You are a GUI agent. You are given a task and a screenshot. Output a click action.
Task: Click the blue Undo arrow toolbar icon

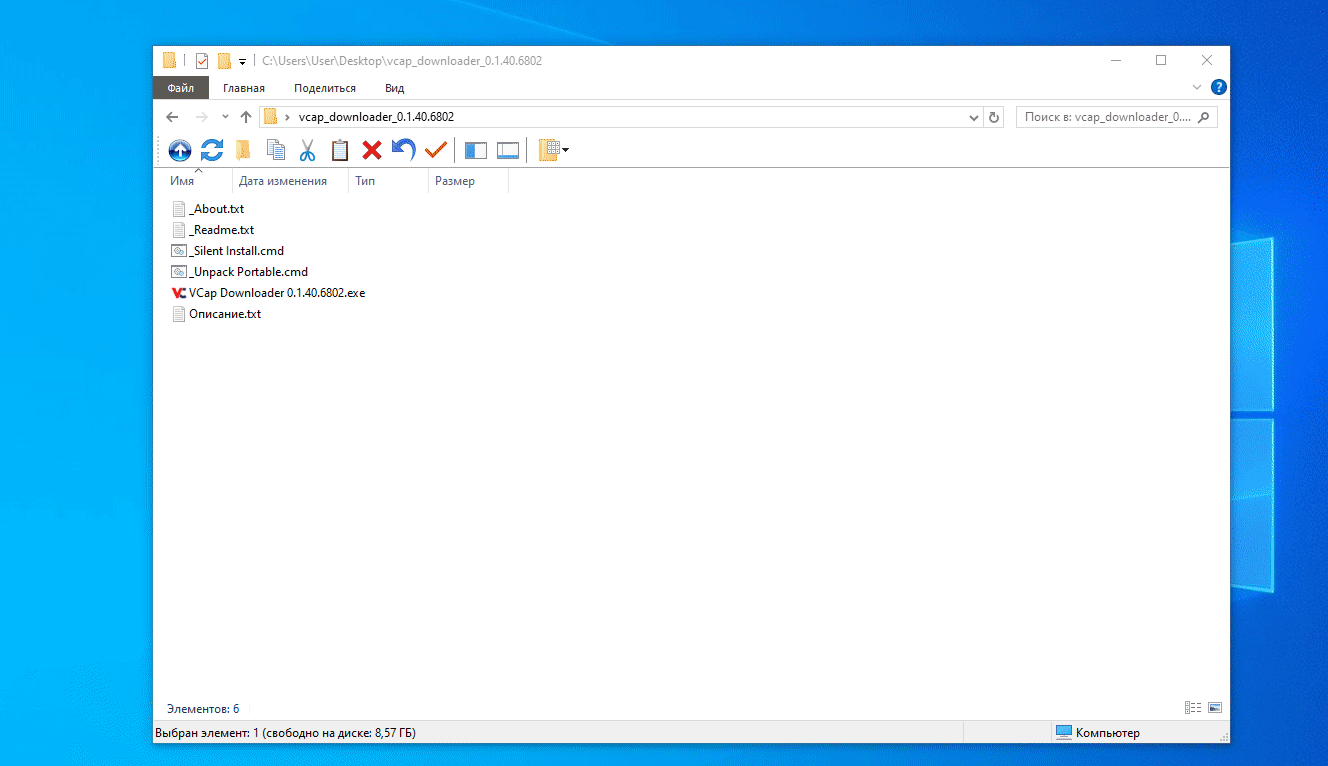click(x=403, y=150)
